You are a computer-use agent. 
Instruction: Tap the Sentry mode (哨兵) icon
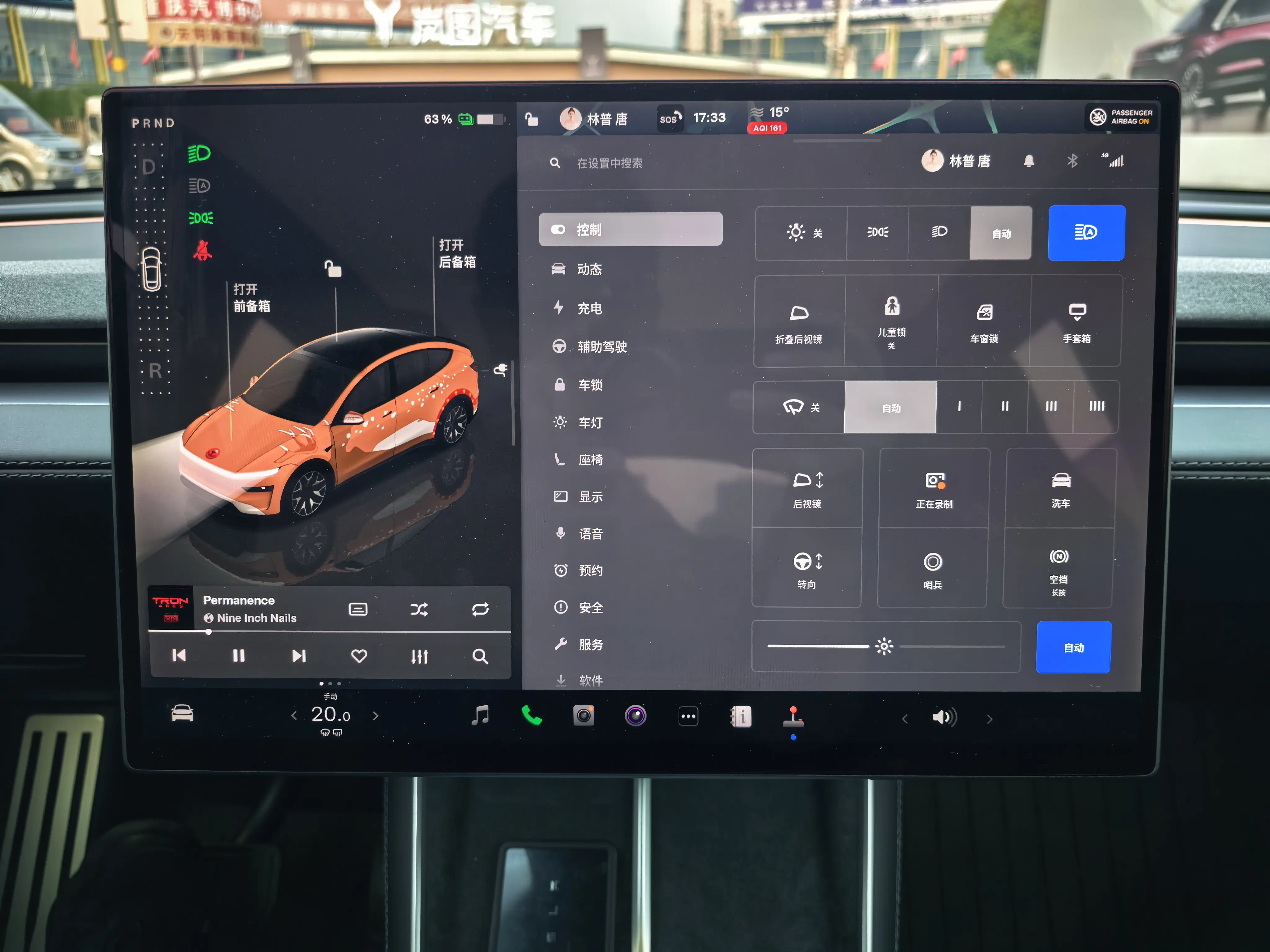click(x=932, y=569)
